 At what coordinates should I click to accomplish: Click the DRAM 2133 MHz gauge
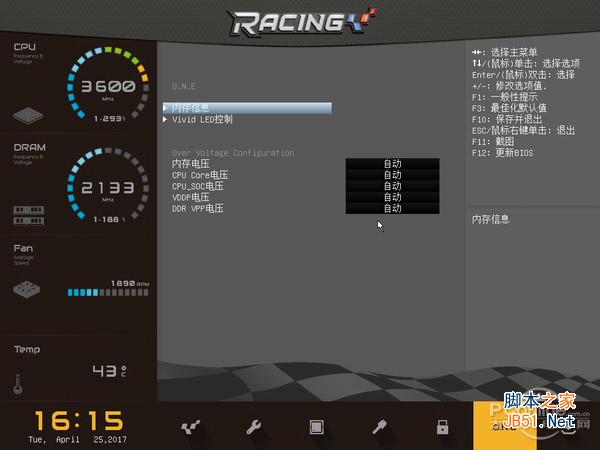(x=108, y=184)
